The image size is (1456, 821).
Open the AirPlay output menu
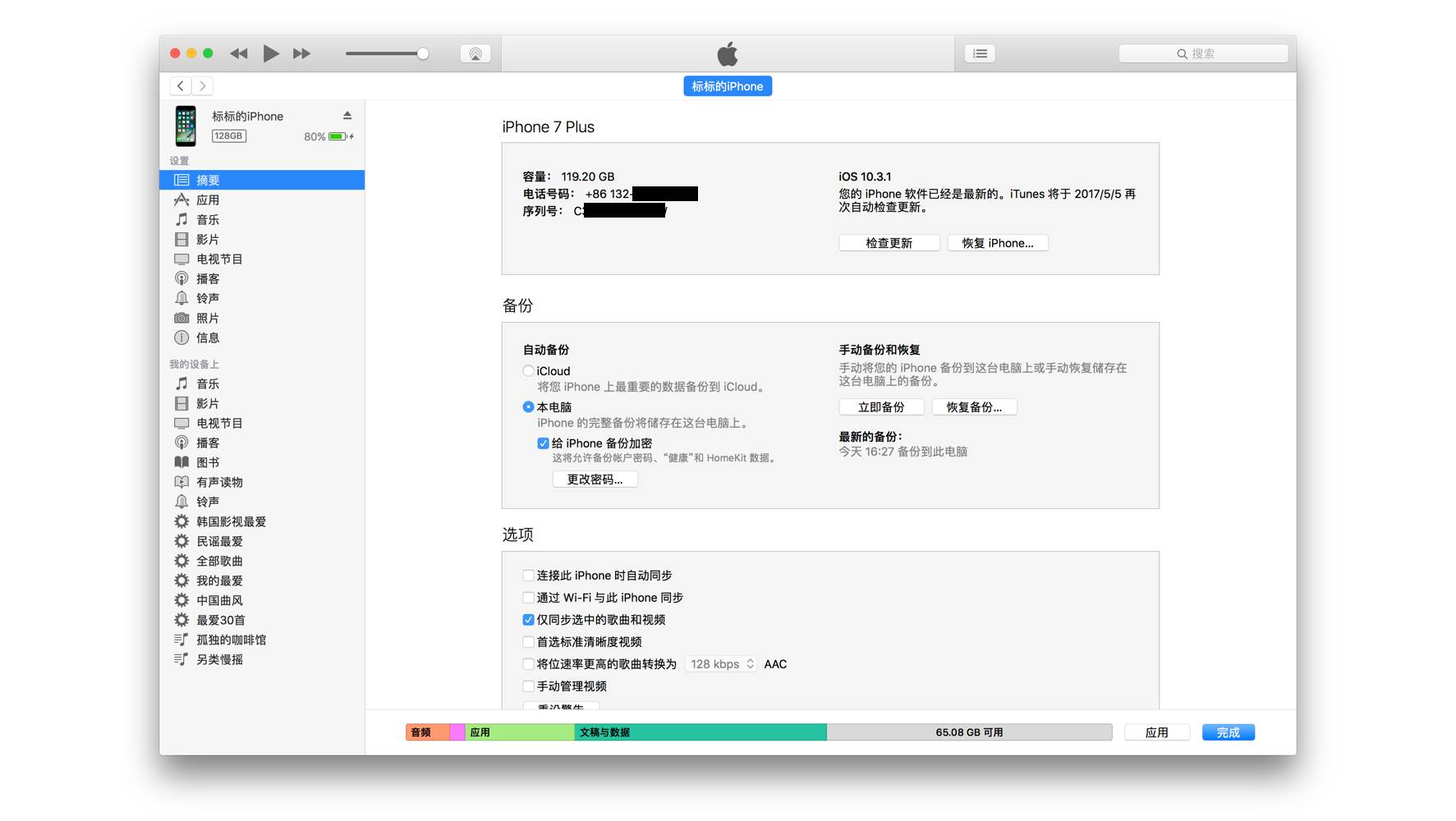475,53
